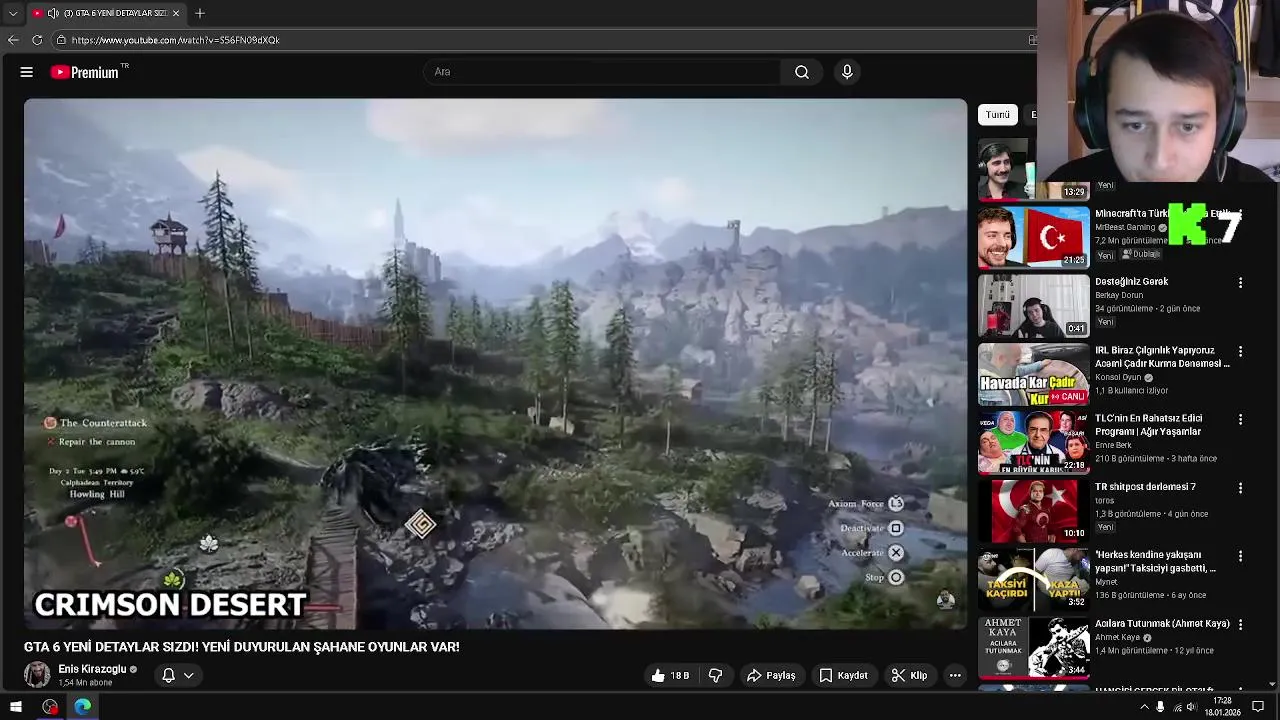
Task: Mute the tab via speaker icon
Action: click(x=53, y=13)
